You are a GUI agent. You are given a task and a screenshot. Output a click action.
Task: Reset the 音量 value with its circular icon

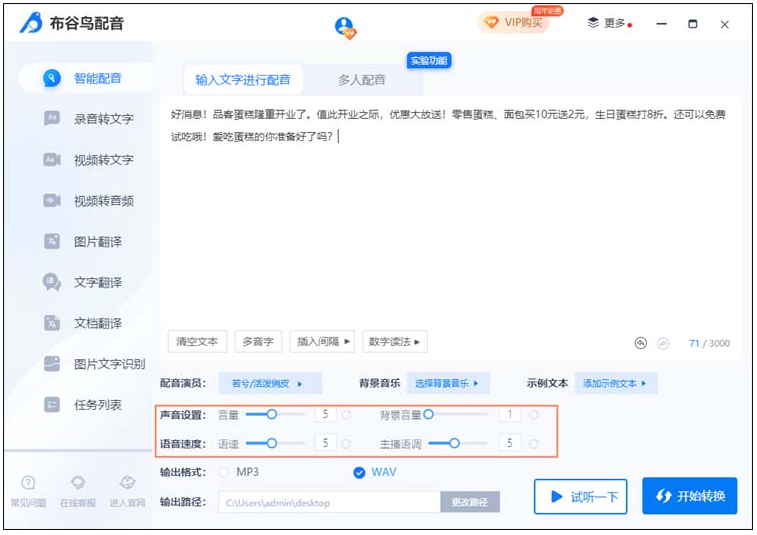pyautogui.click(x=346, y=414)
